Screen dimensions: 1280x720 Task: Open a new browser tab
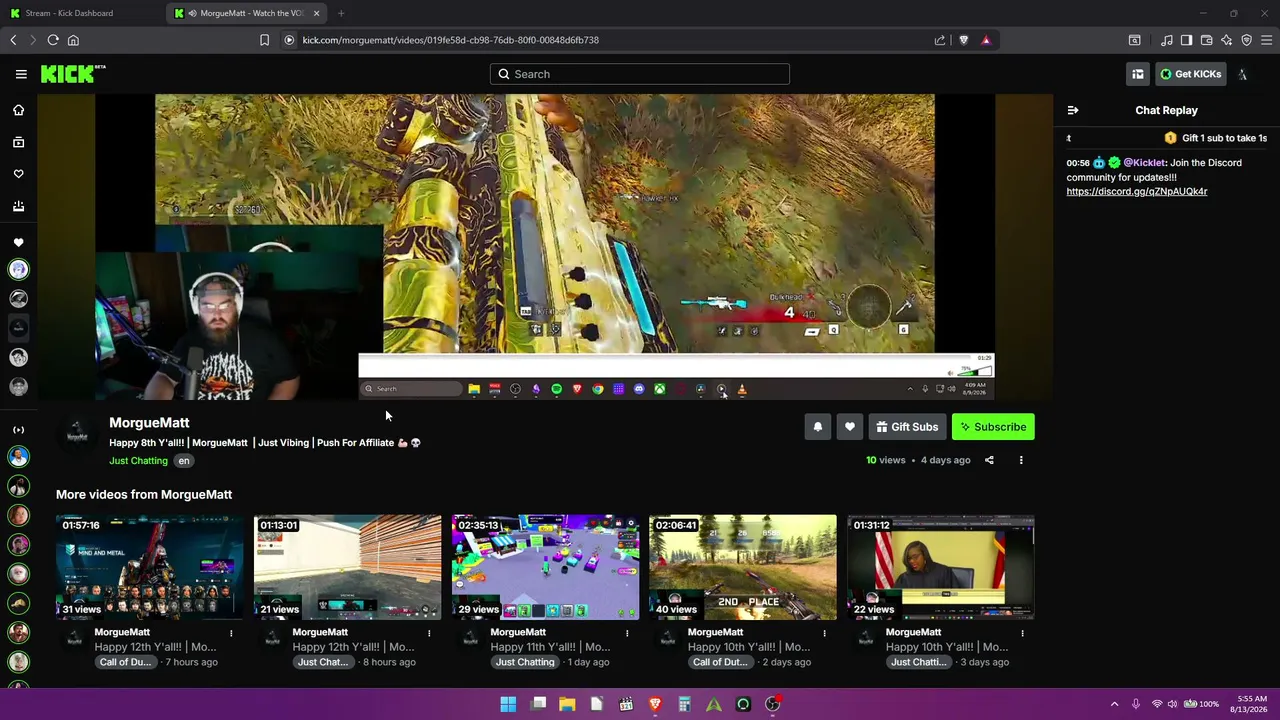pyautogui.click(x=341, y=13)
